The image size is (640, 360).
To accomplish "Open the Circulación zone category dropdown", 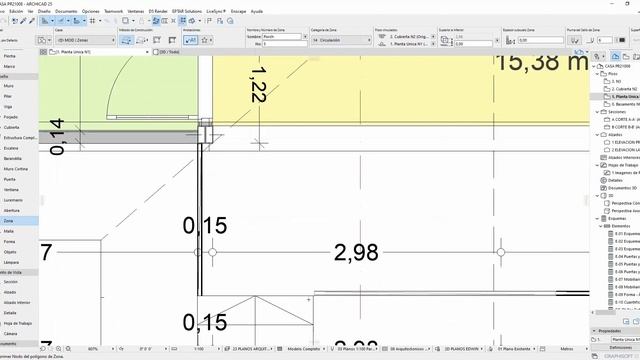I will pos(341,40).
